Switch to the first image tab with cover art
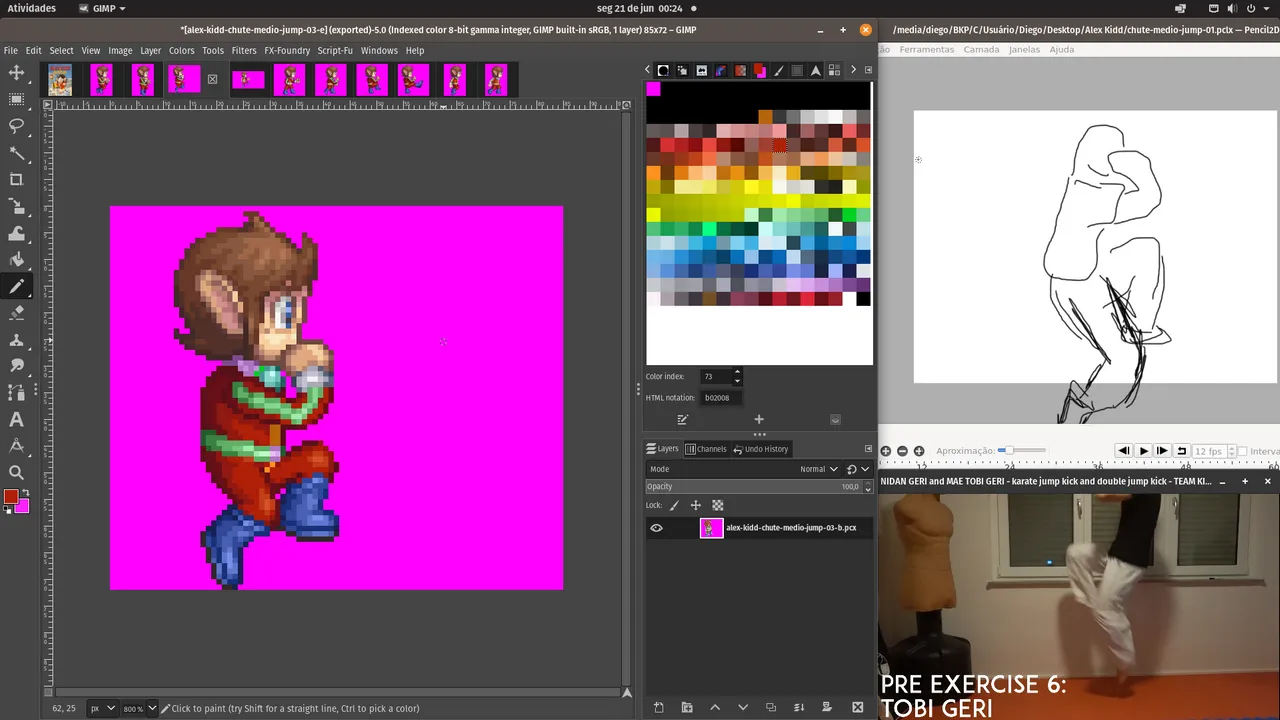 tap(60, 80)
